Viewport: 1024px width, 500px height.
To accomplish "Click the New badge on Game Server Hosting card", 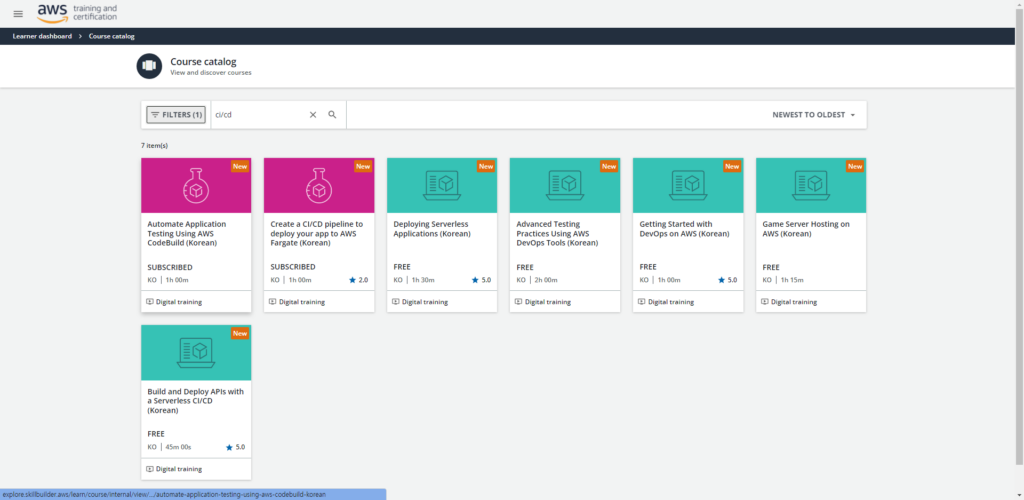I will click(855, 166).
